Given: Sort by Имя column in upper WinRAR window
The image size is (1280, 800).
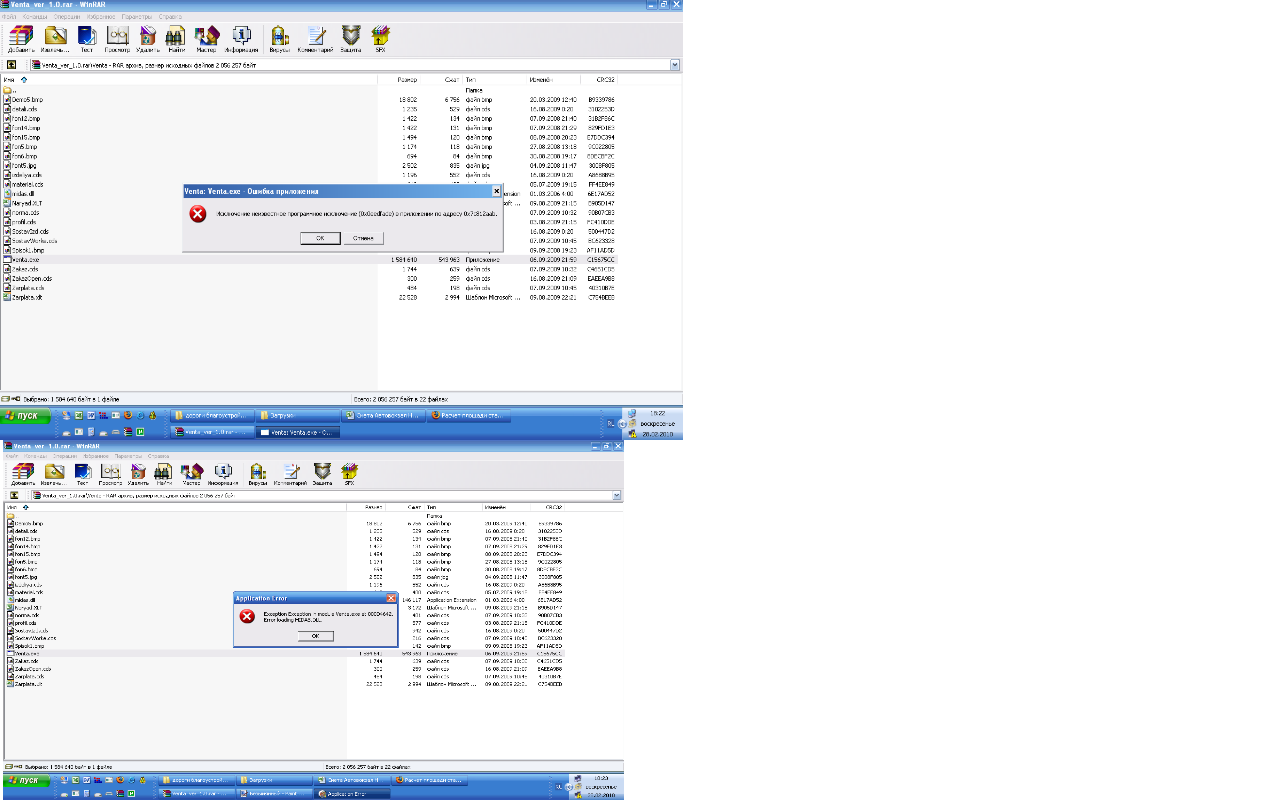Looking at the screenshot, I should 9,79.
